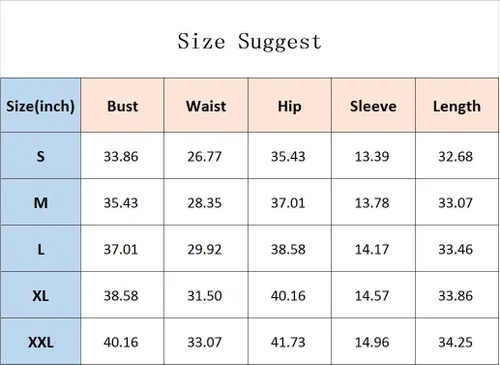Select the Length column header
Viewport: 500px width, 365px height.
coord(457,106)
